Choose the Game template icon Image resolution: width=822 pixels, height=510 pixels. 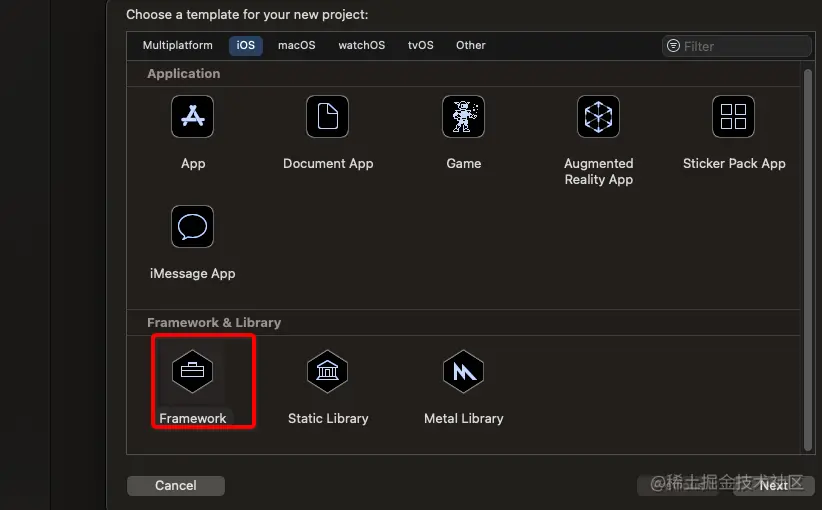[x=463, y=116]
